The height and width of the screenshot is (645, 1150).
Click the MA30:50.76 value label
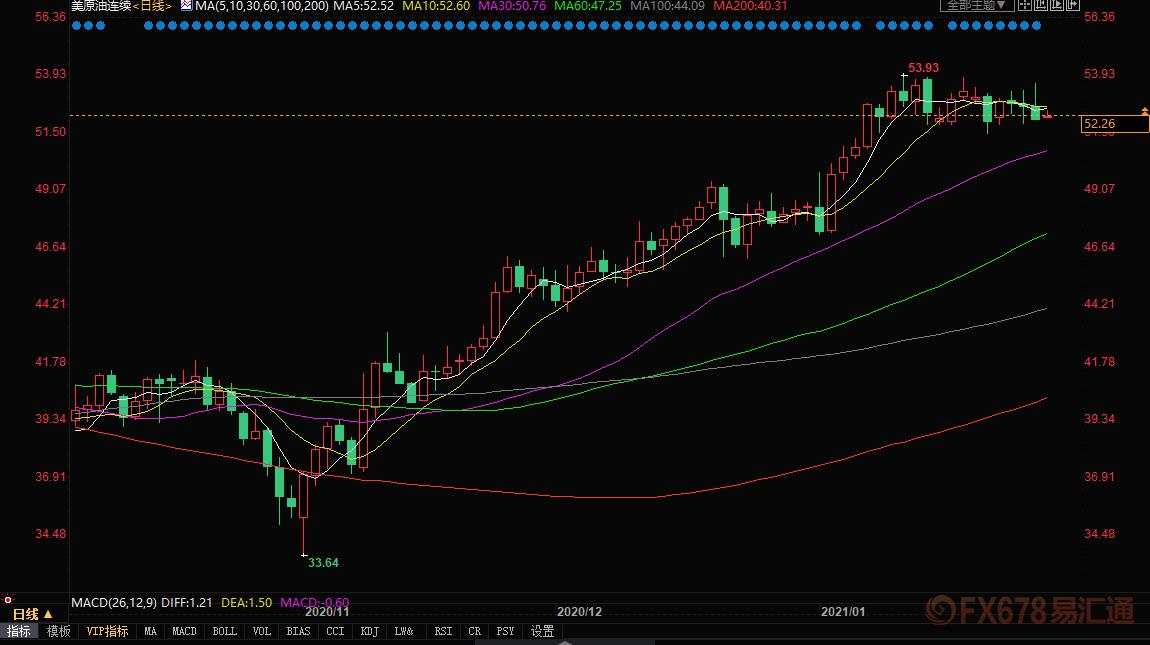pyautogui.click(x=512, y=6)
